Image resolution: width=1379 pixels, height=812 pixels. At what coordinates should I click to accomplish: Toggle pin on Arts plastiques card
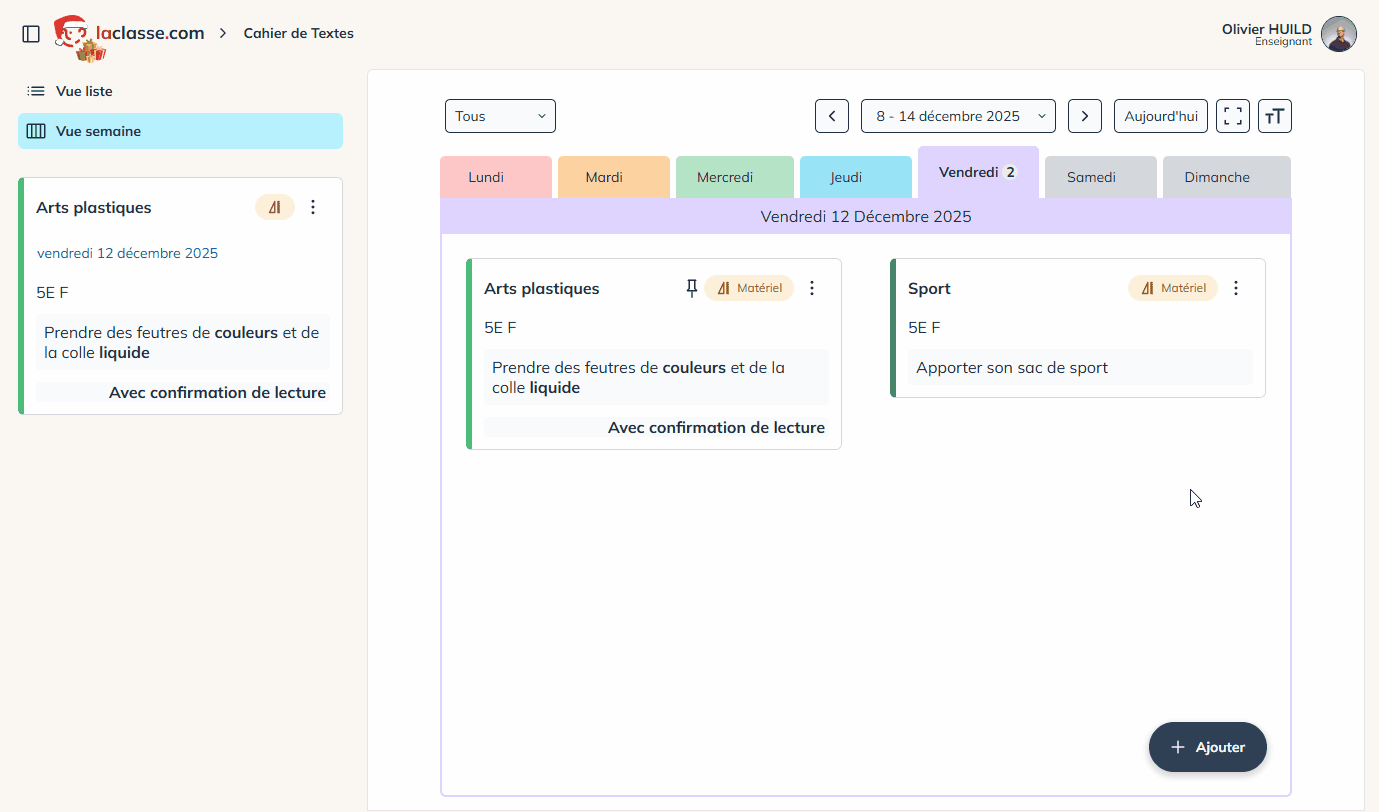click(691, 288)
